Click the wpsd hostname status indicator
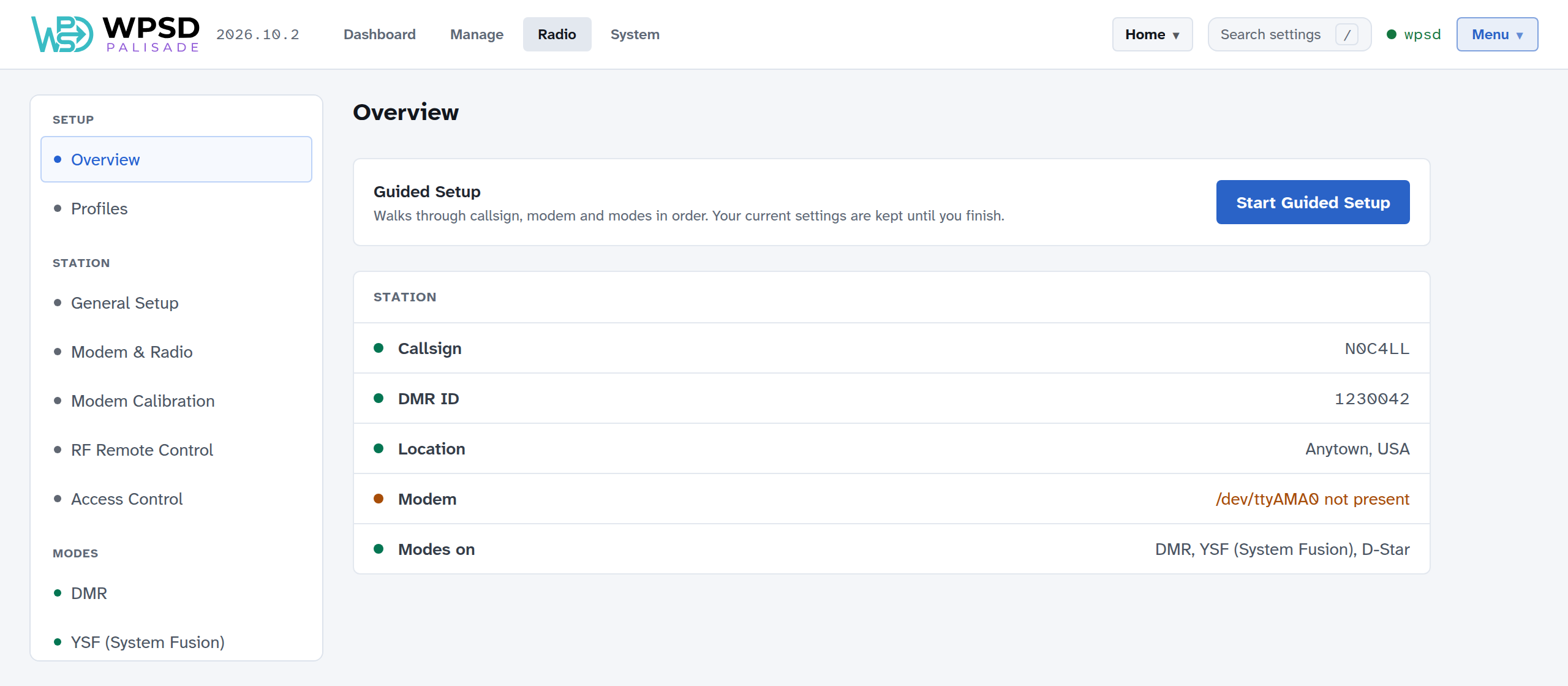 (x=1414, y=34)
